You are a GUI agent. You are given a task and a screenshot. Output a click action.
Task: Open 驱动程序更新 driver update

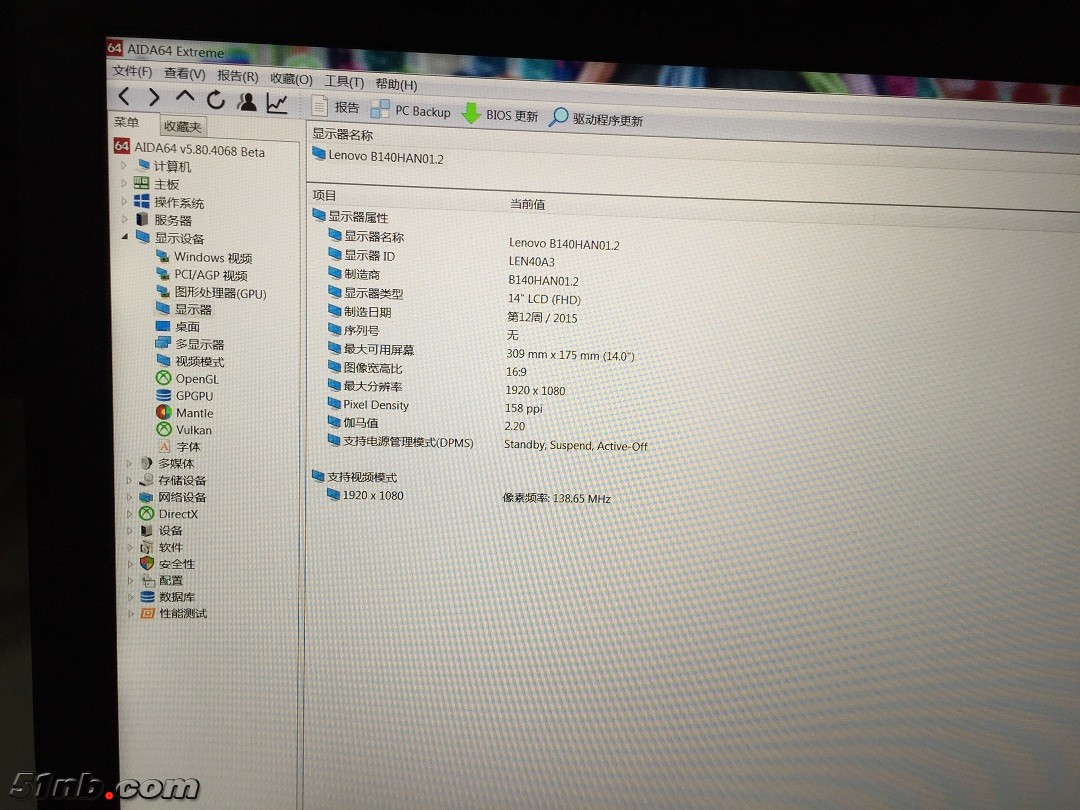pos(596,119)
